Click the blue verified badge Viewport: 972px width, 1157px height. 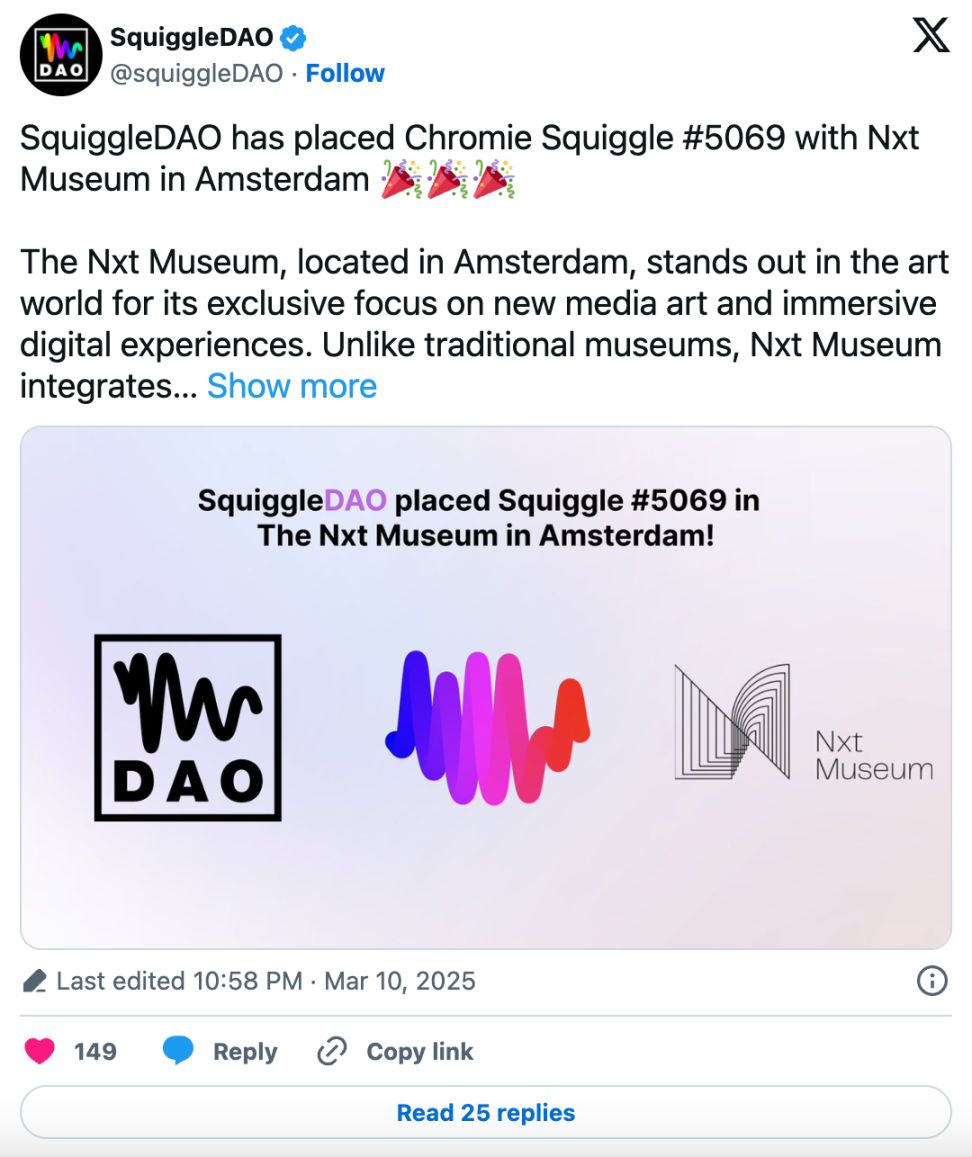click(x=293, y=39)
